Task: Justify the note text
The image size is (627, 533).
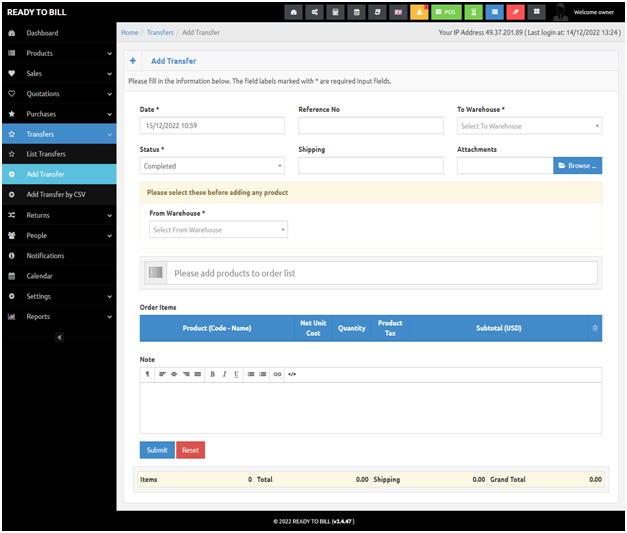Action: [198, 375]
